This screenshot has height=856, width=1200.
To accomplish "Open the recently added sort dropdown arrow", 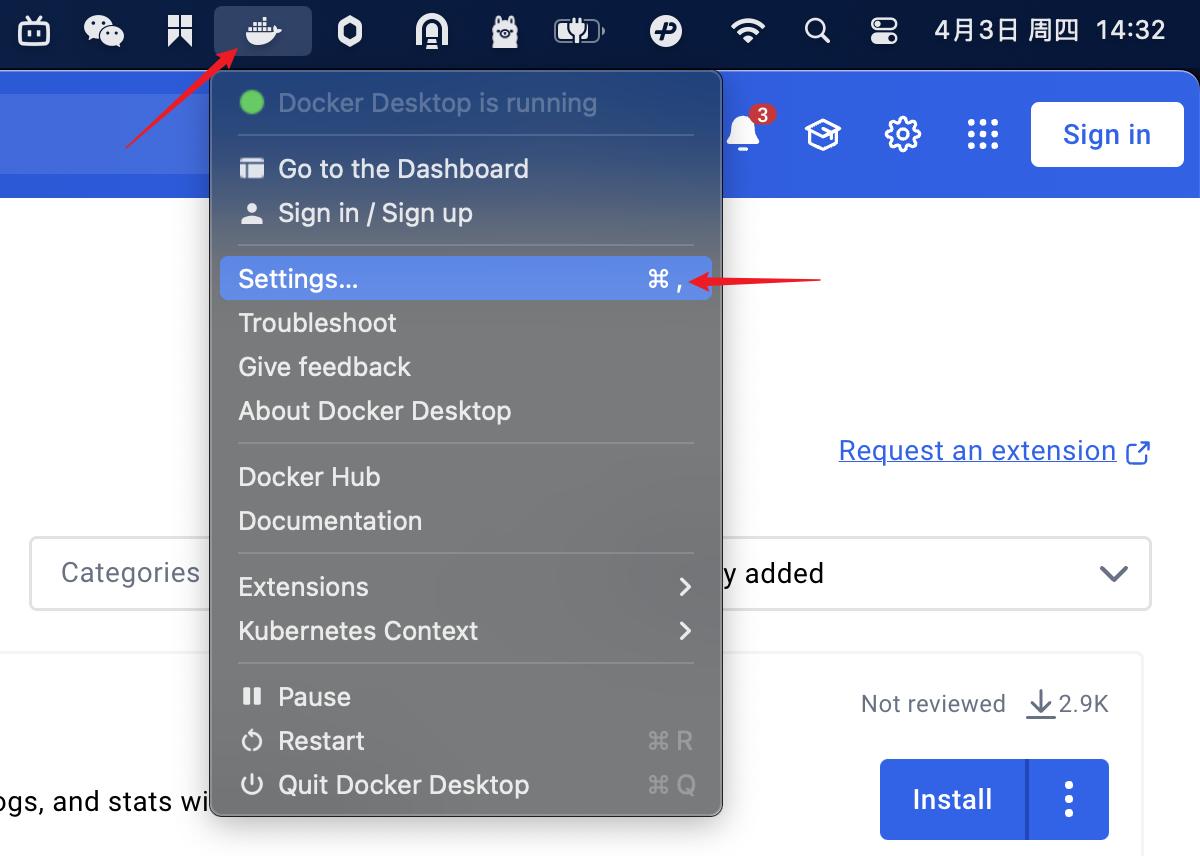I will tap(1113, 574).
